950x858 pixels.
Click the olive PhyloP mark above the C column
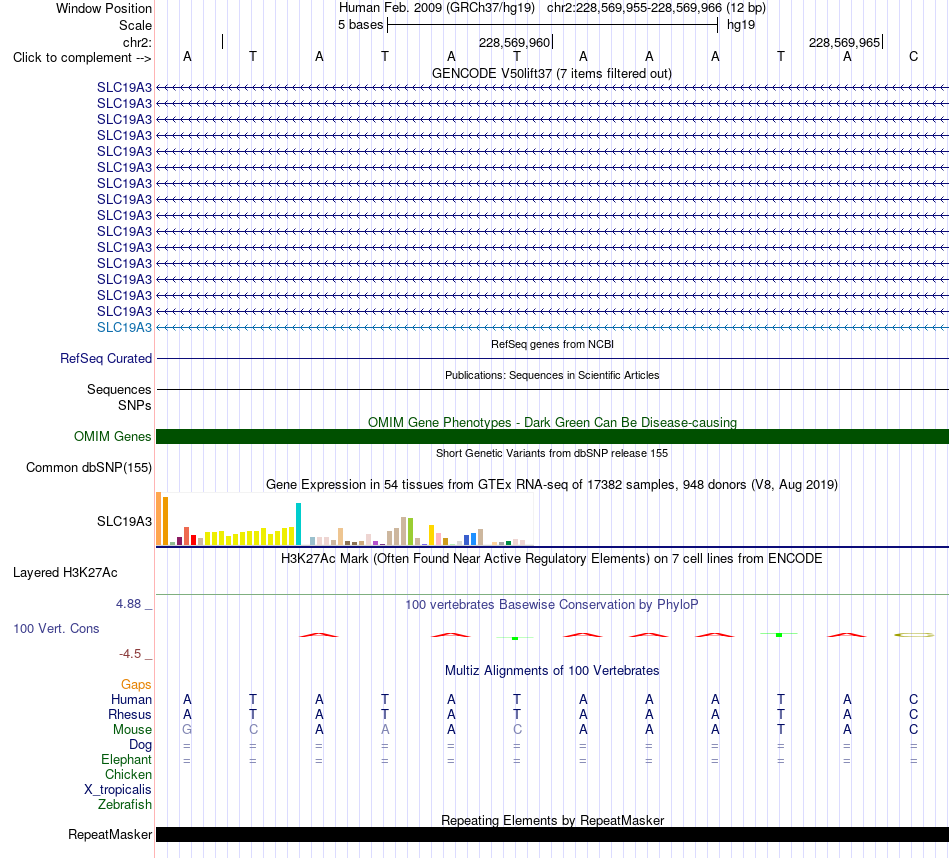[914, 635]
